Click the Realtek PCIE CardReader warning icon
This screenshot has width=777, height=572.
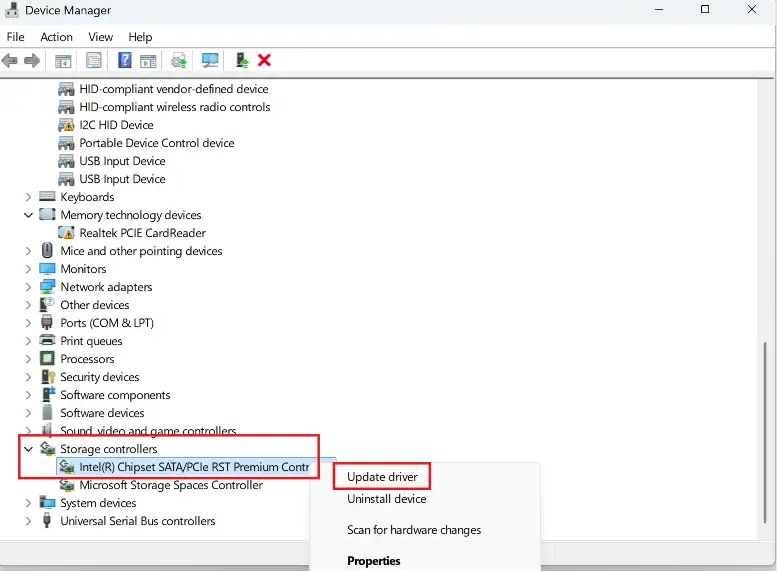pos(66,232)
